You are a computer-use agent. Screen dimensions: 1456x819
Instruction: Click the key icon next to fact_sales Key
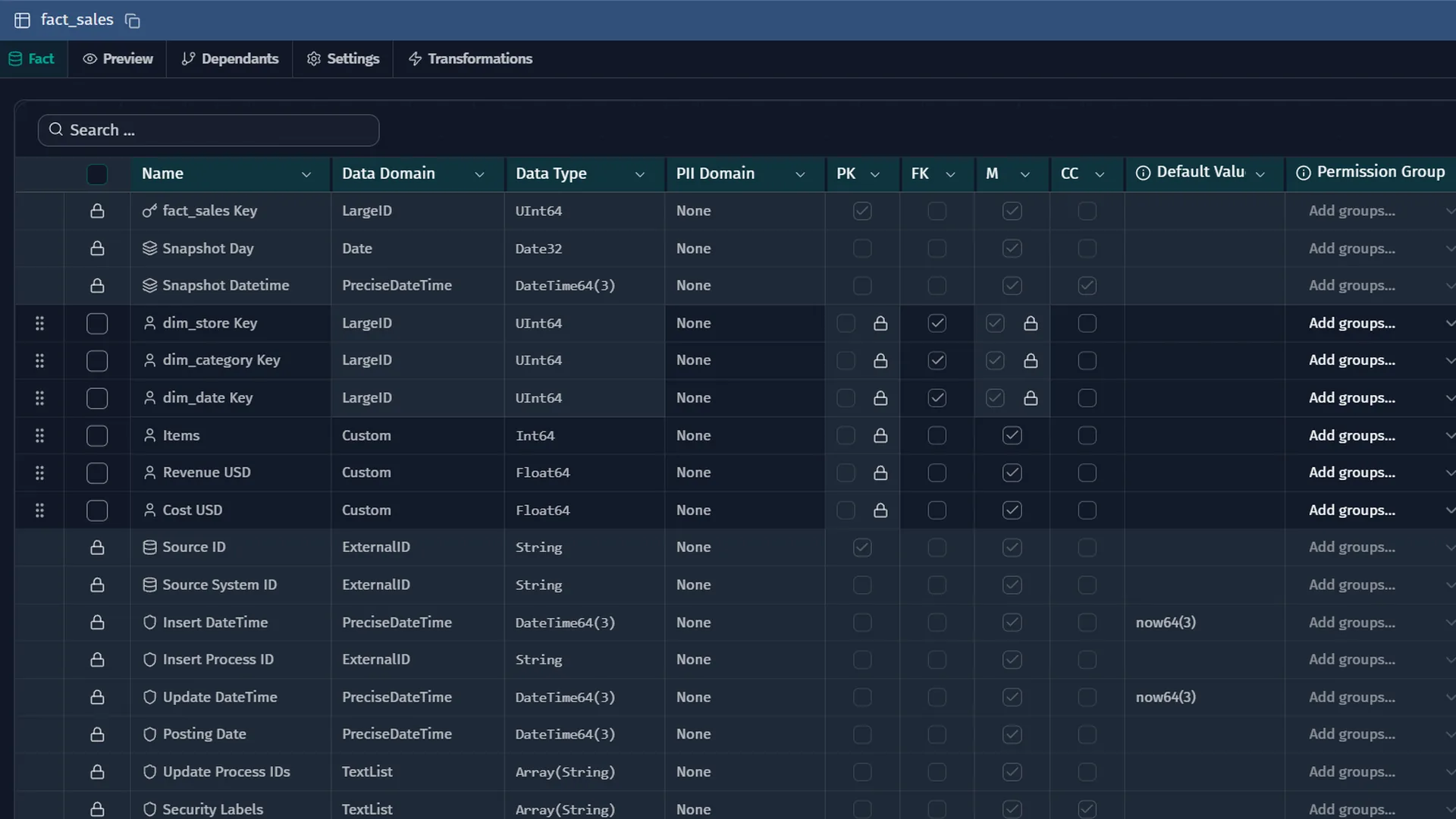[149, 211]
